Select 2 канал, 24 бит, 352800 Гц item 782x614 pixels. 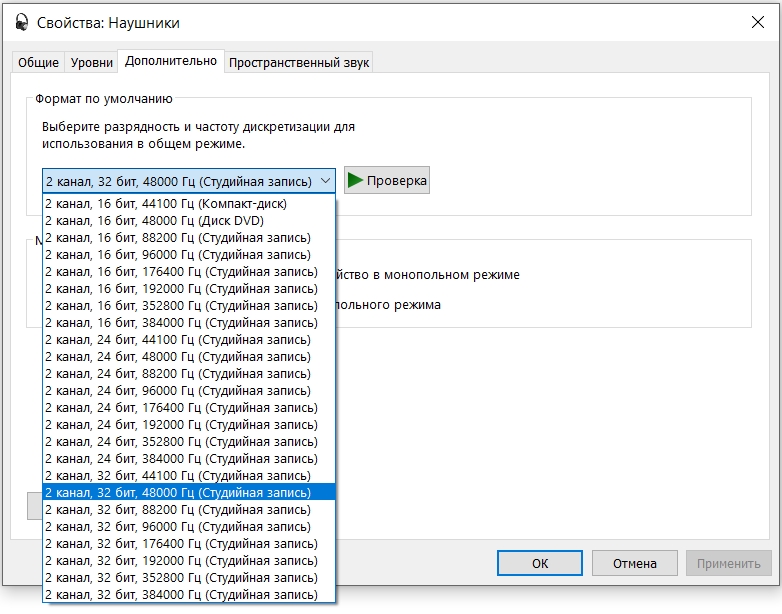pos(189,441)
